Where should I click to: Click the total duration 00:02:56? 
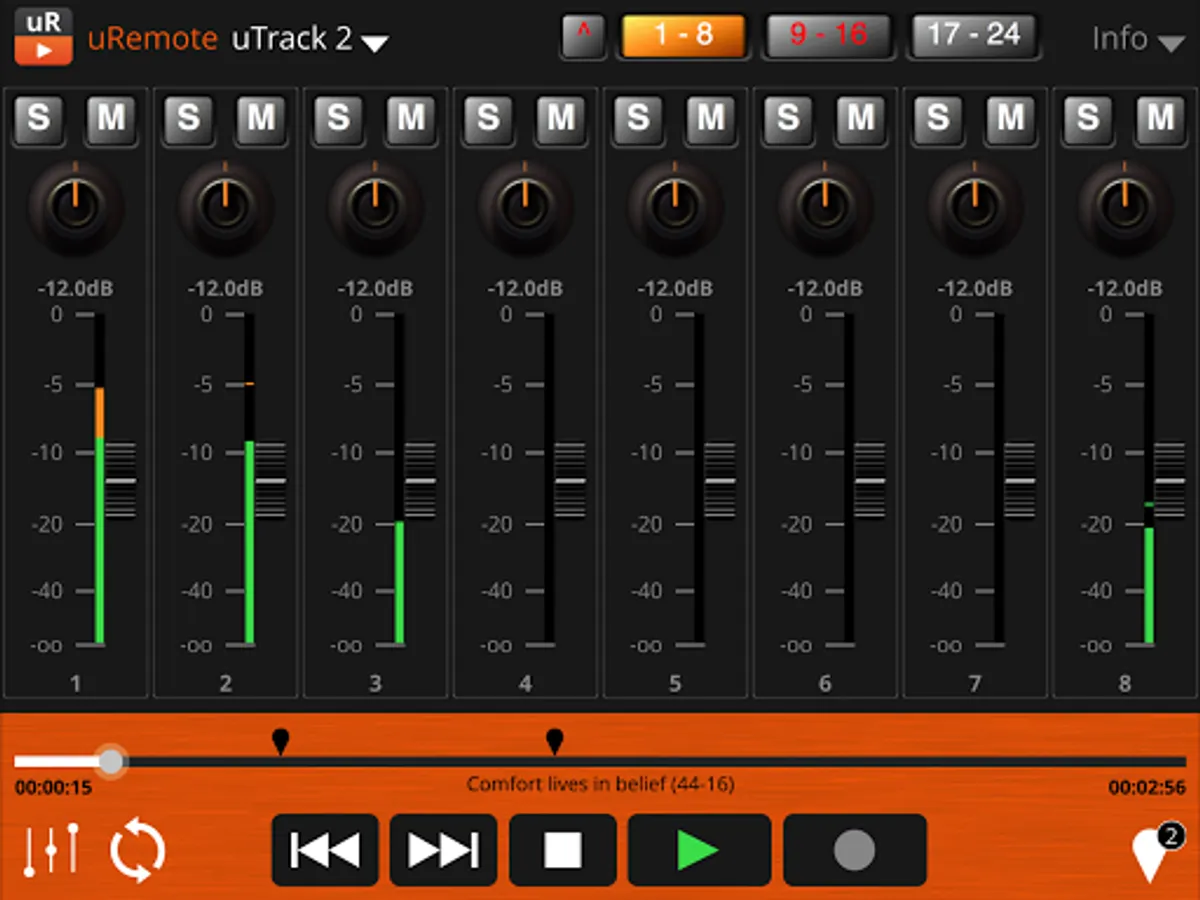click(1147, 788)
